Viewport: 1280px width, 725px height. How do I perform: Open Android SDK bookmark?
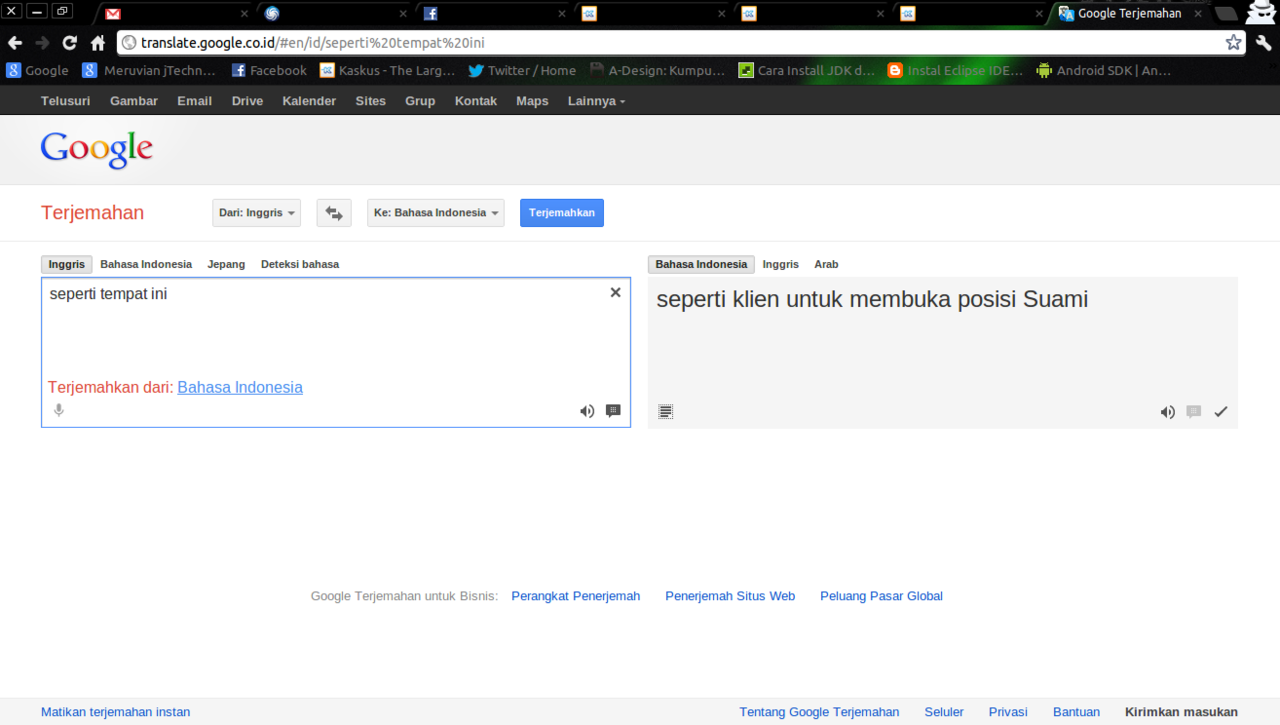pyautogui.click(x=1104, y=70)
